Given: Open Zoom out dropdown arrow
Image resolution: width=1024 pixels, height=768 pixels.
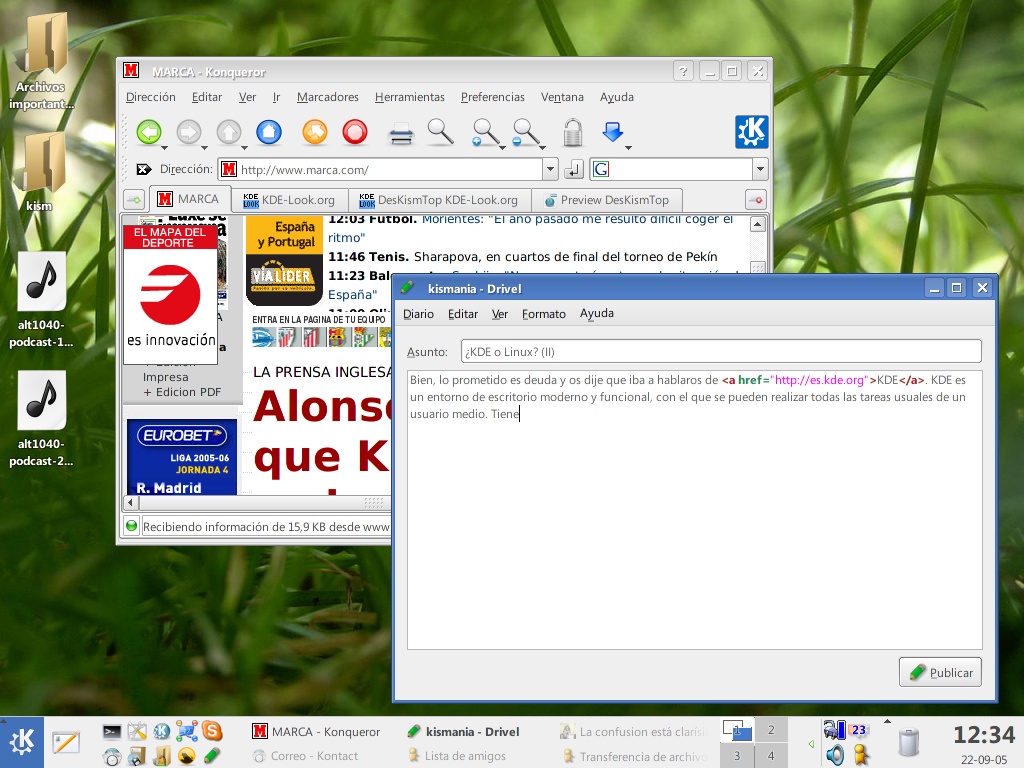Looking at the screenshot, I should 542,148.
